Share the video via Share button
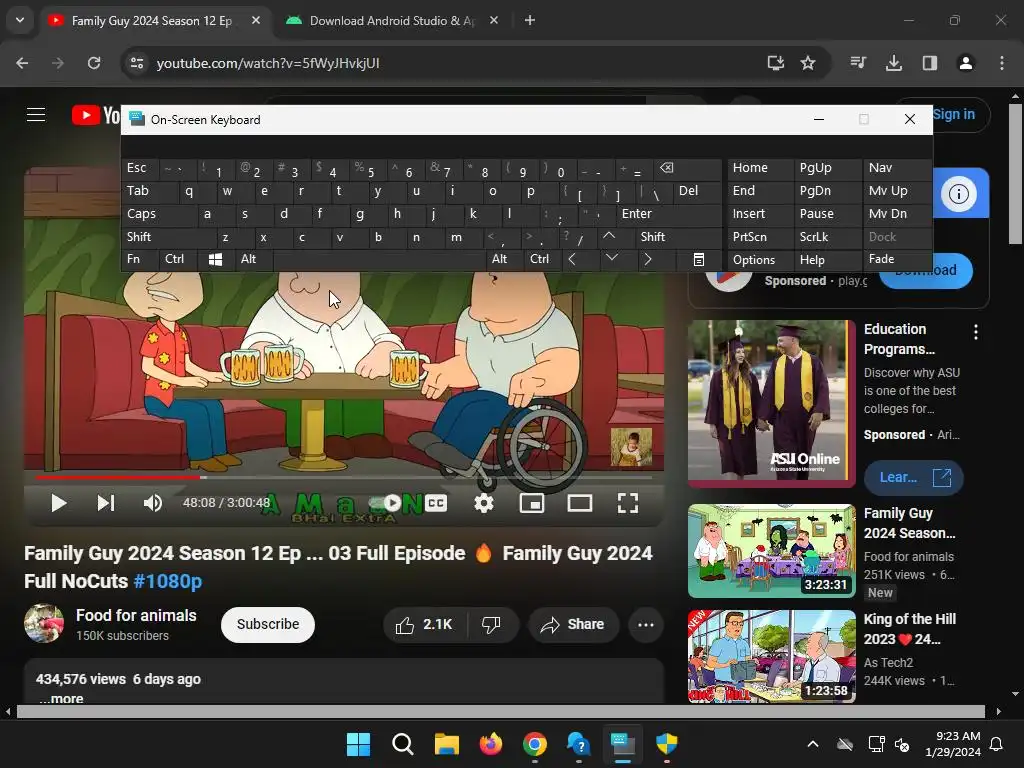This screenshot has width=1024, height=768. click(572, 625)
